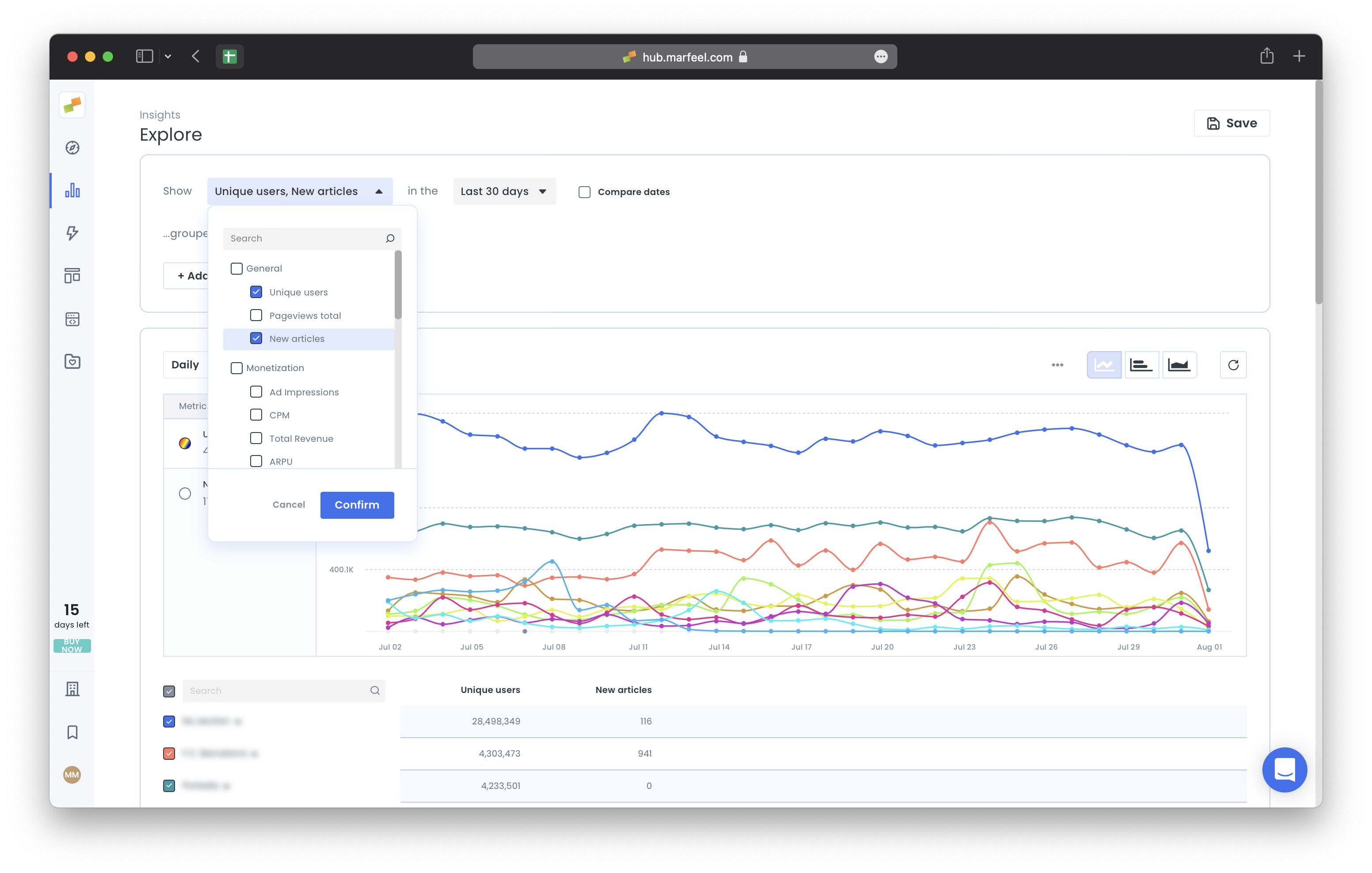Screen dimensions: 1372x873
Task: Open the Last 30 days date dropdown
Action: pyautogui.click(x=504, y=191)
